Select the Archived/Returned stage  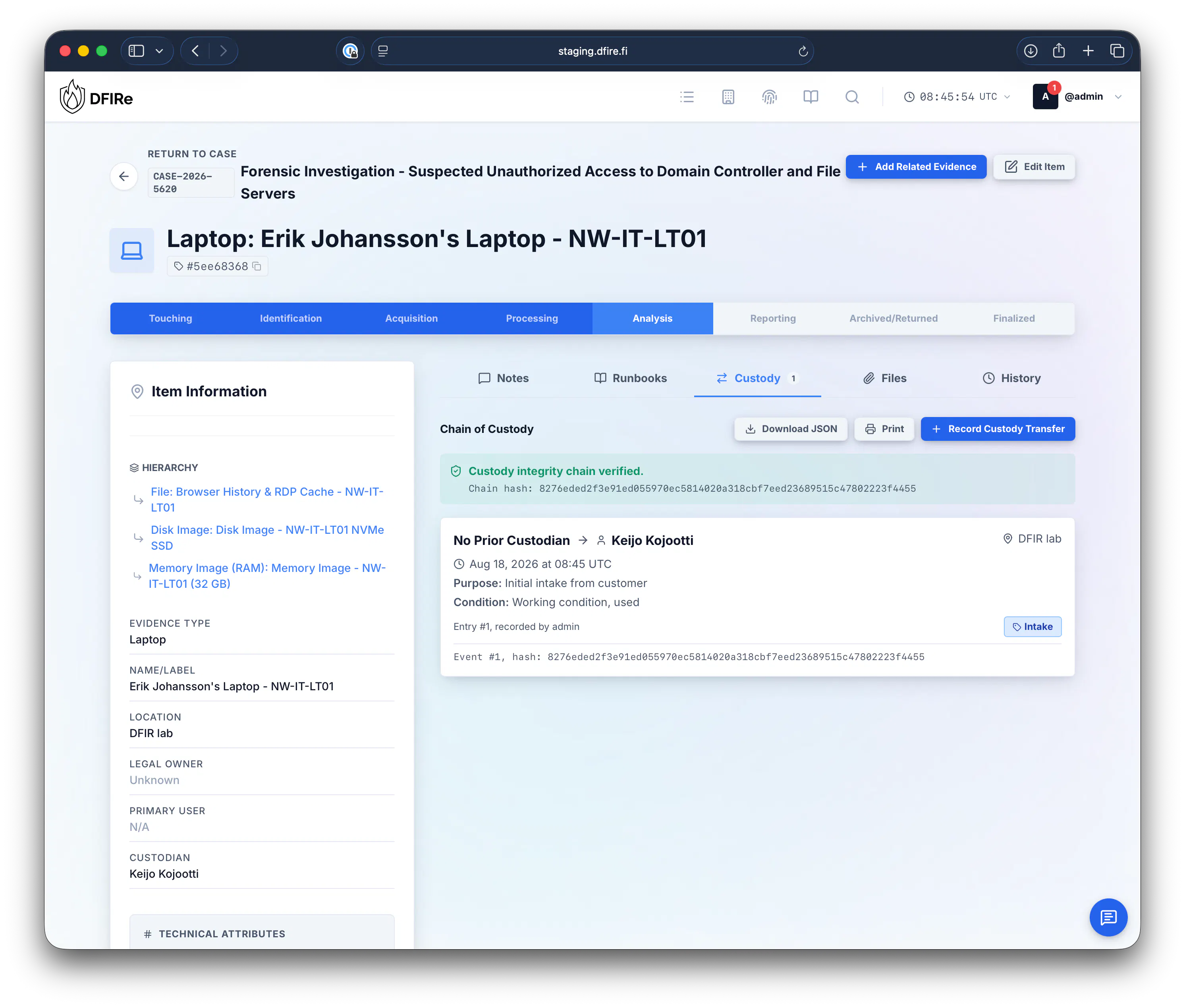tap(894, 318)
